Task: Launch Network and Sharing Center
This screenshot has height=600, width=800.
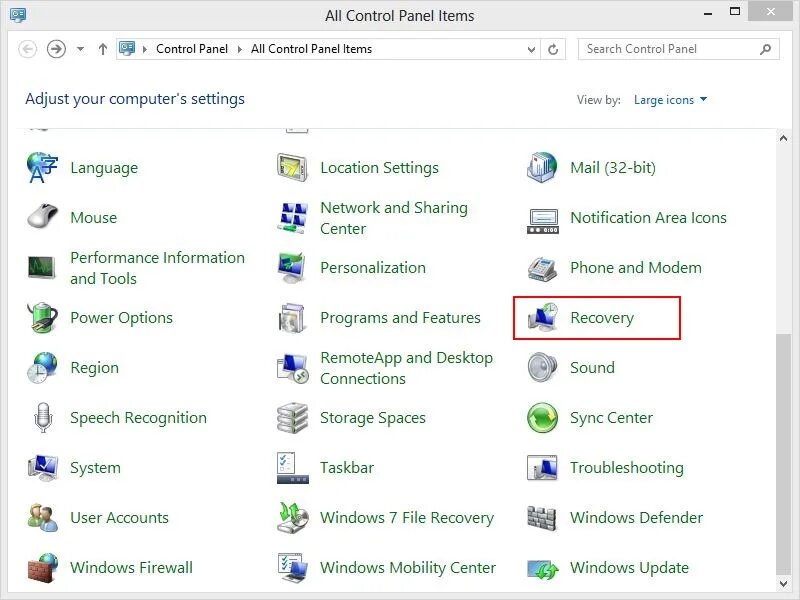Action: coord(393,217)
